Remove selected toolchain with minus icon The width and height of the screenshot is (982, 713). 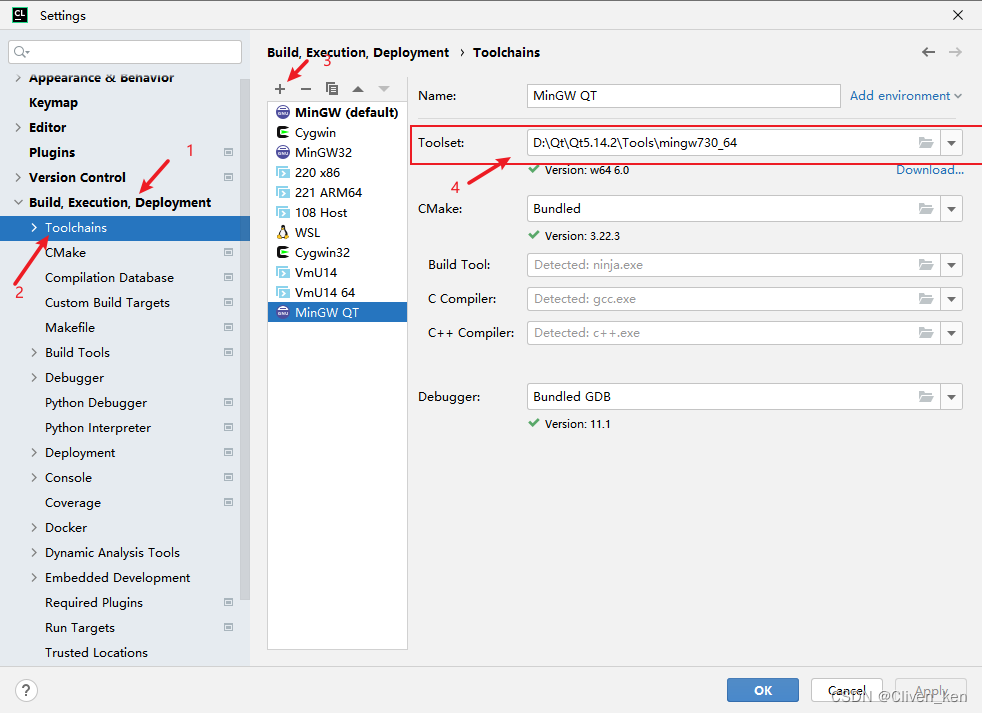pyautogui.click(x=306, y=89)
